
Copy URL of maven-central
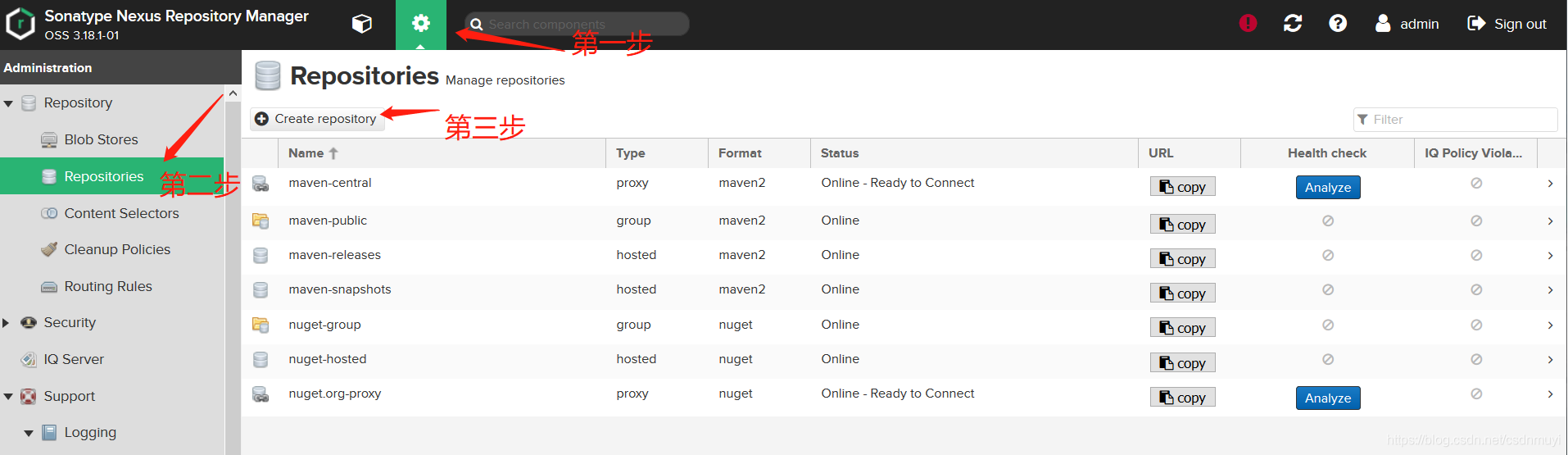pos(1182,187)
